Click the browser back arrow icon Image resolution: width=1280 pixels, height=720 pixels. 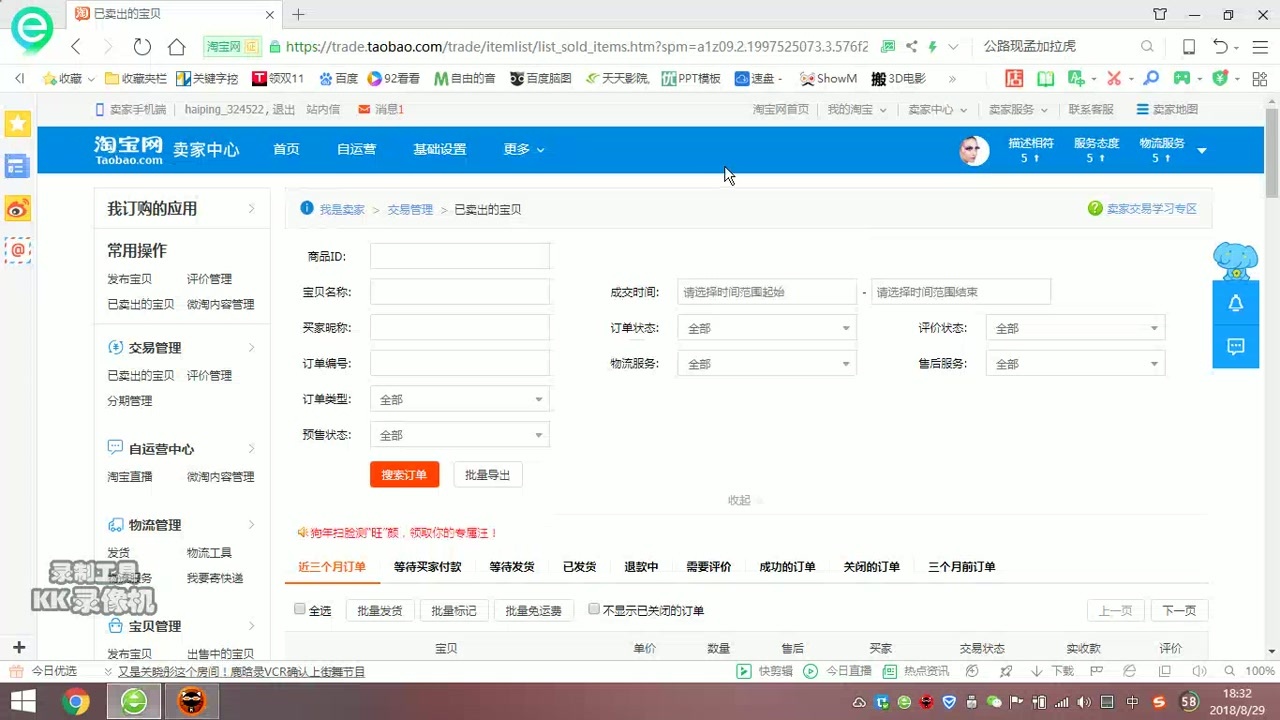76,46
